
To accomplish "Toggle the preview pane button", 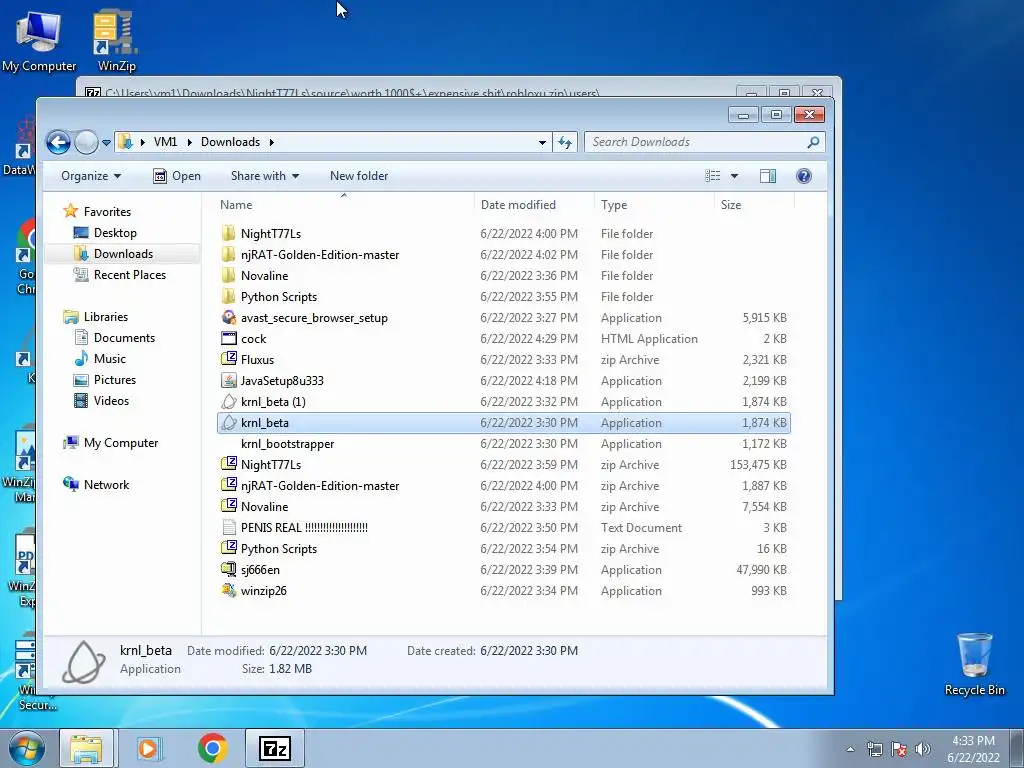I will pyautogui.click(x=768, y=176).
